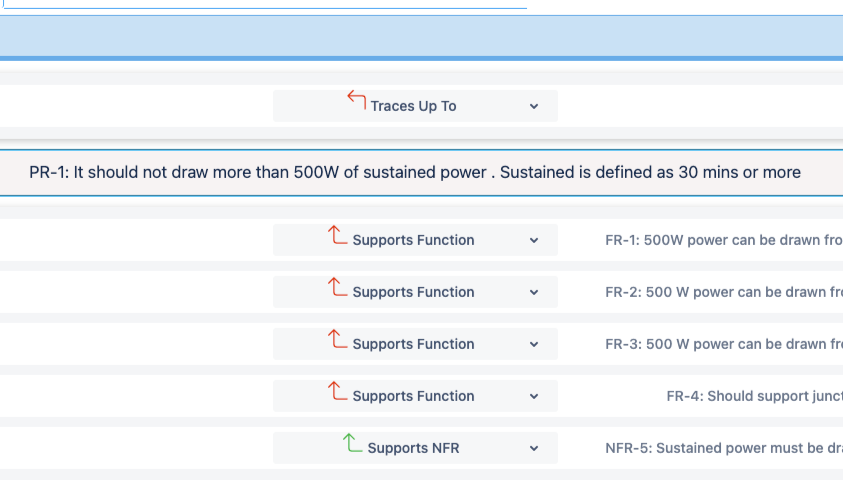The height and width of the screenshot is (480, 843).
Task: Open Supports Function chevron for FR-1 row
Action: coord(534,240)
